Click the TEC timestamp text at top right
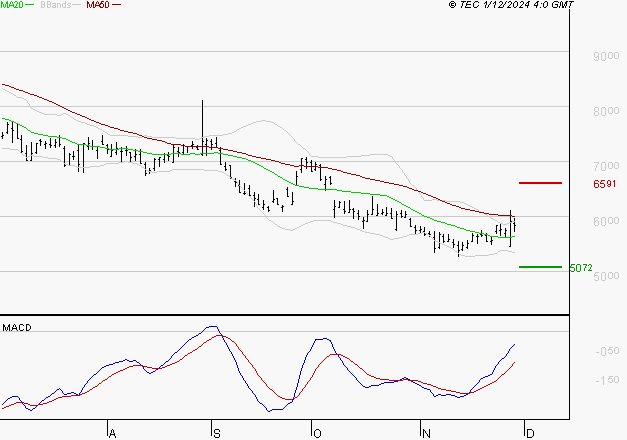The height and width of the screenshot is (440, 627). coord(512,5)
